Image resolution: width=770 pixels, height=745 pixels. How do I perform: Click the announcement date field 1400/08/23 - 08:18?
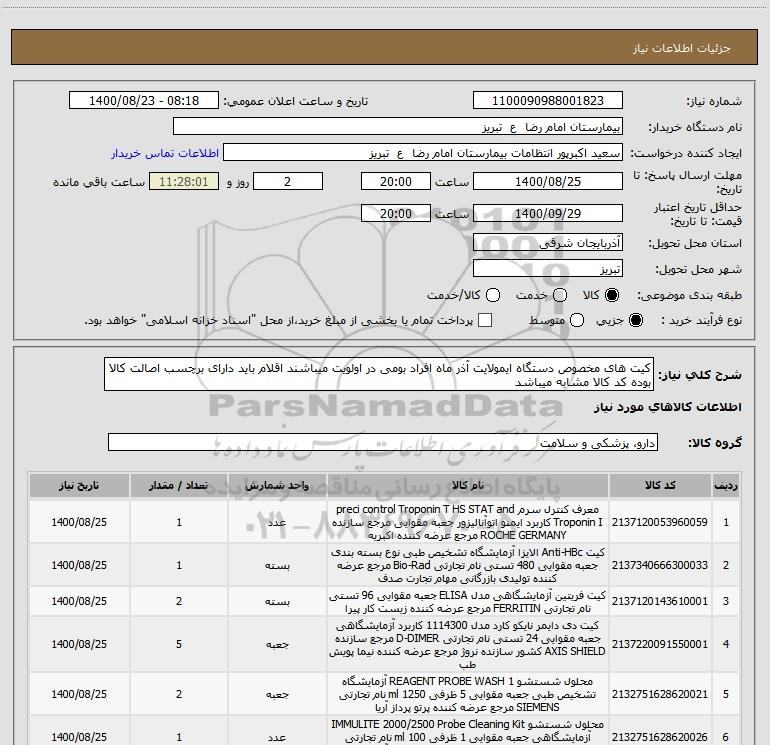144,101
